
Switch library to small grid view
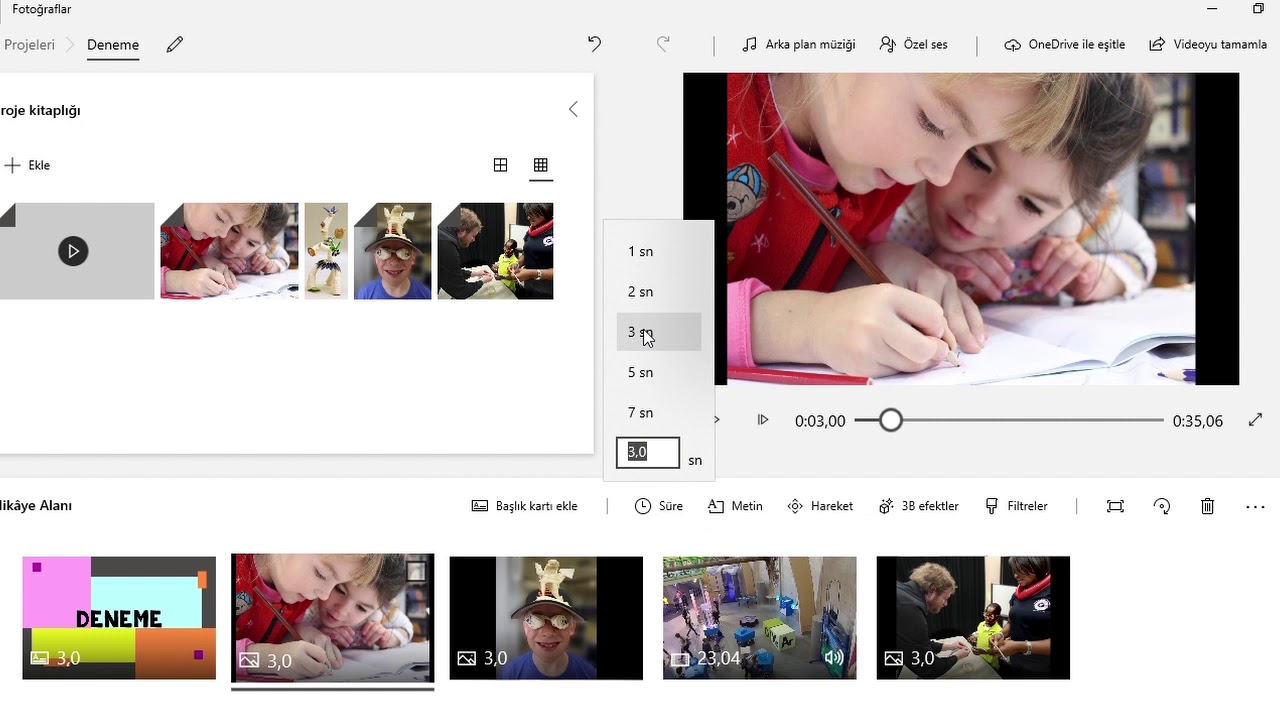[x=541, y=165]
